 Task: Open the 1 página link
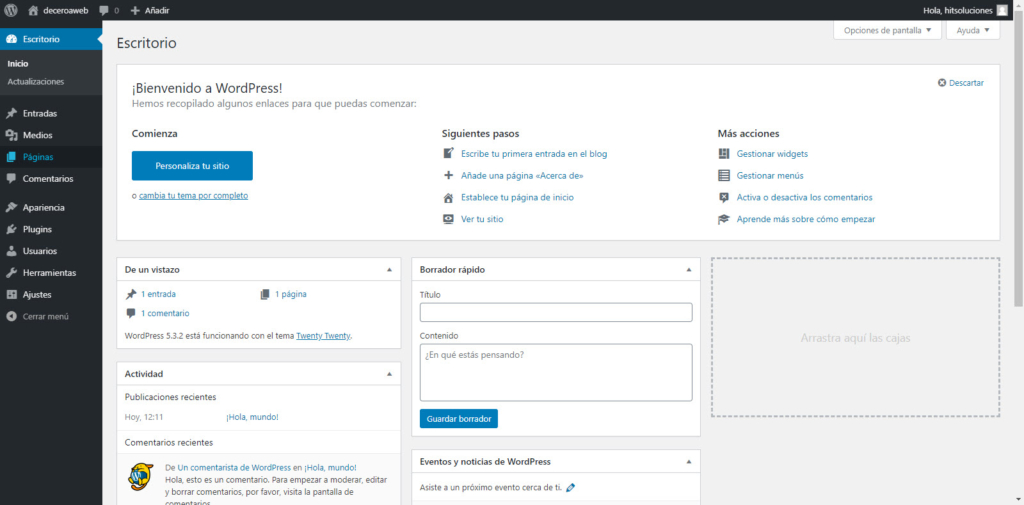[x=291, y=294]
